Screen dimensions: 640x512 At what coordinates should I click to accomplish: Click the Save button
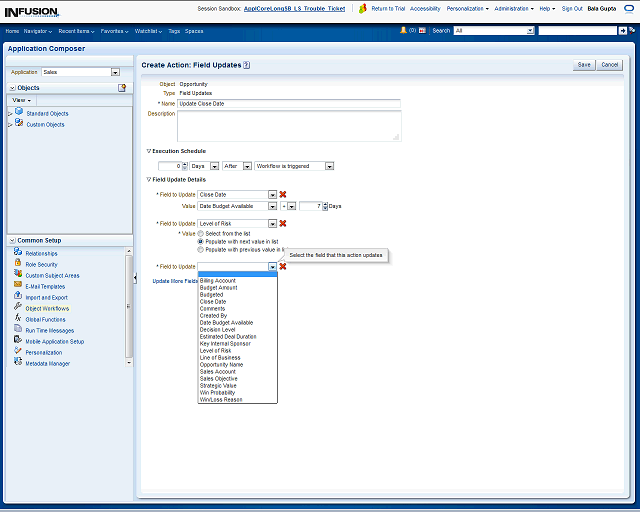coord(583,64)
